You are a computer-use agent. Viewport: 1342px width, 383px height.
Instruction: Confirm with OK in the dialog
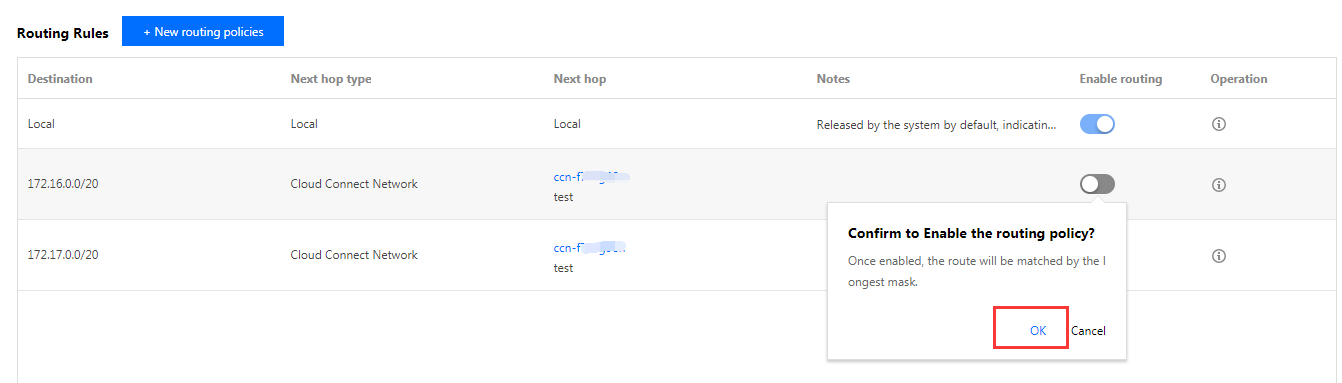1038,331
